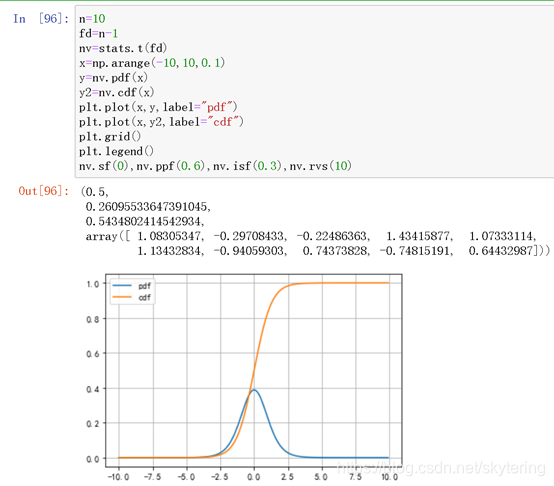Click array value 1.07333114
554x486 pixels.
(502, 236)
